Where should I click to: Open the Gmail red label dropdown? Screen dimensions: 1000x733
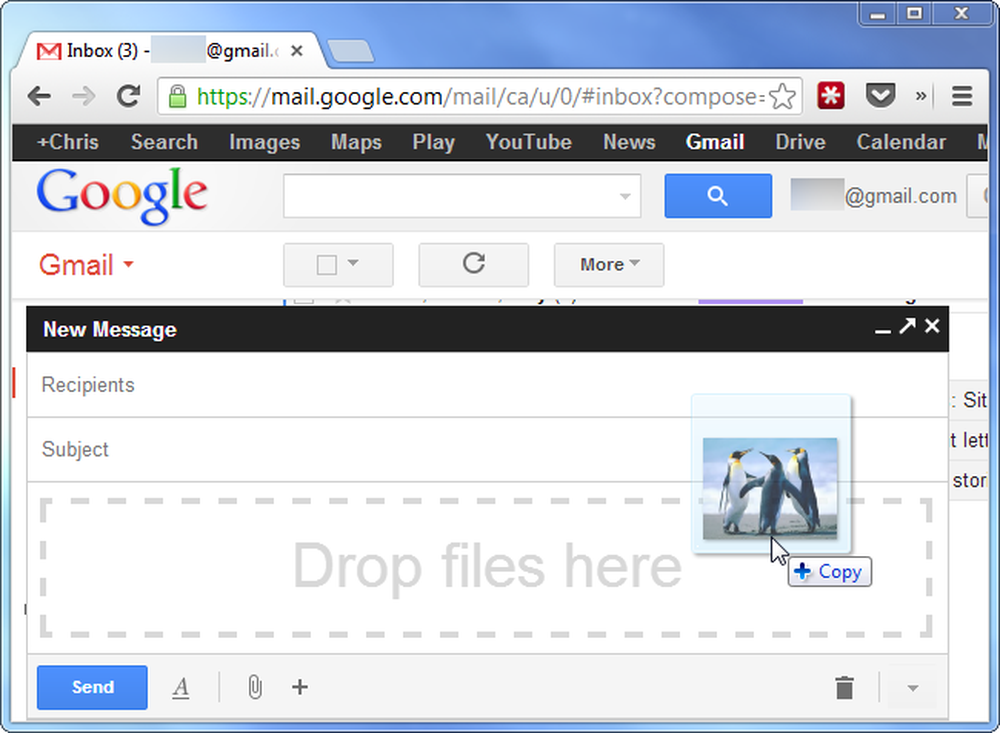click(x=86, y=265)
